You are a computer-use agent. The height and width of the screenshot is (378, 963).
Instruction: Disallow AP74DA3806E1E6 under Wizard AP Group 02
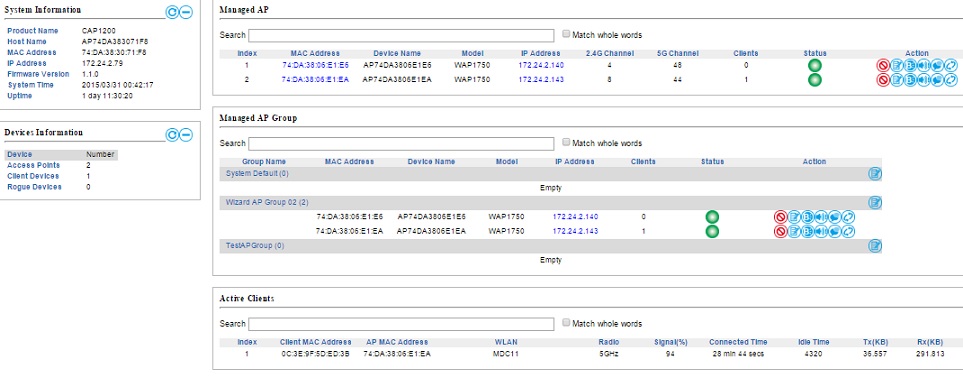click(781, 217)
